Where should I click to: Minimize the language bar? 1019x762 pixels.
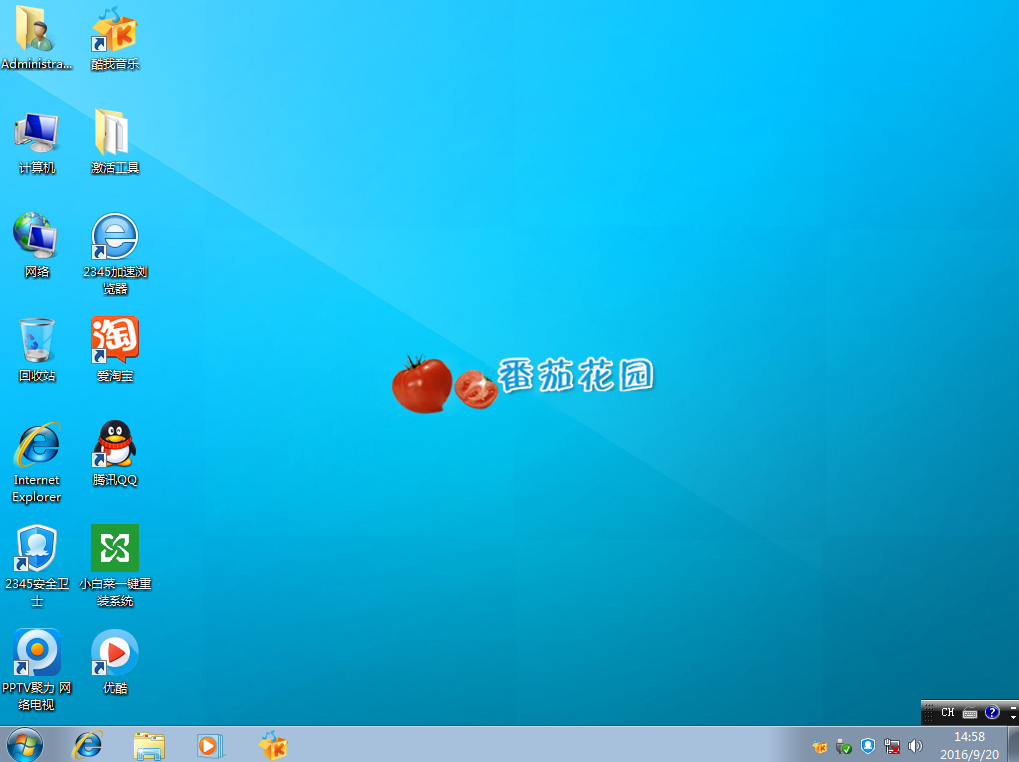click(1014, 707)
